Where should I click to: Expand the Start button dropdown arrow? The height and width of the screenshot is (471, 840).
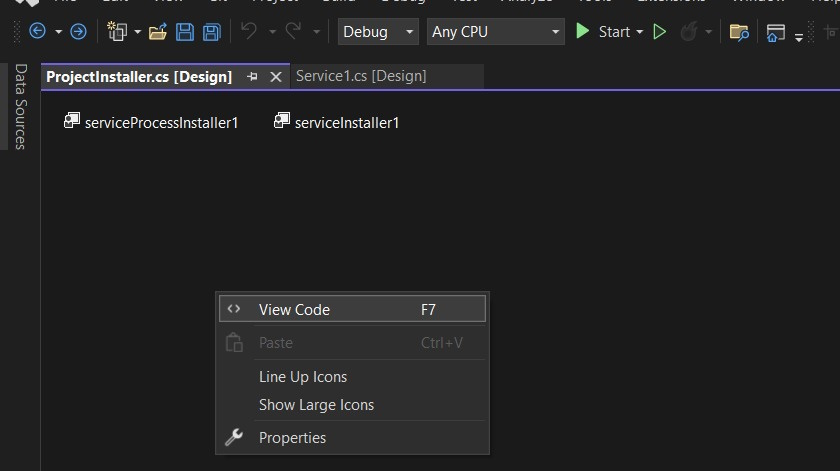click(x=640, y=32)
